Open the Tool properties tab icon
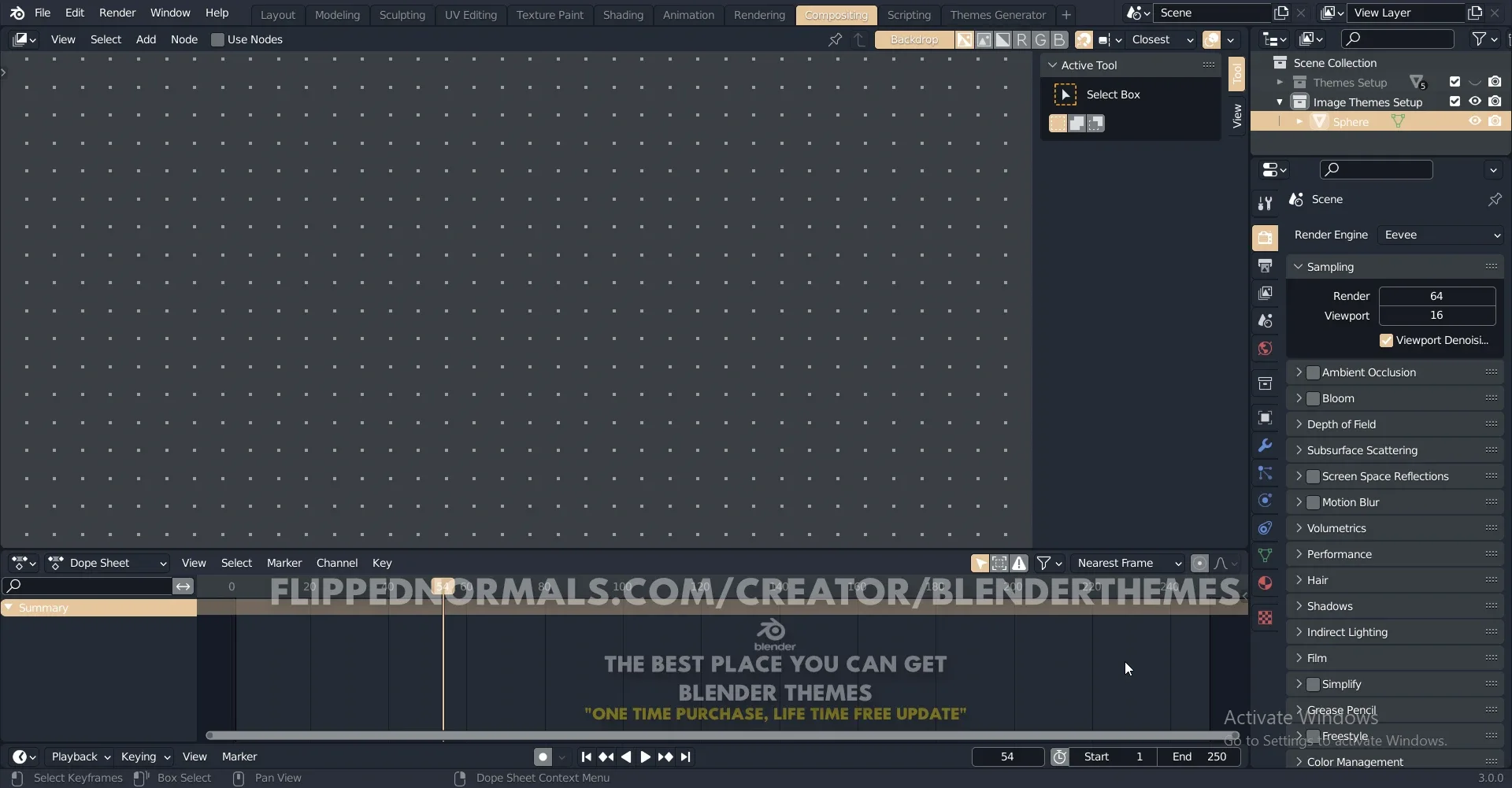1512x788 pixels. click(1265, 203)
